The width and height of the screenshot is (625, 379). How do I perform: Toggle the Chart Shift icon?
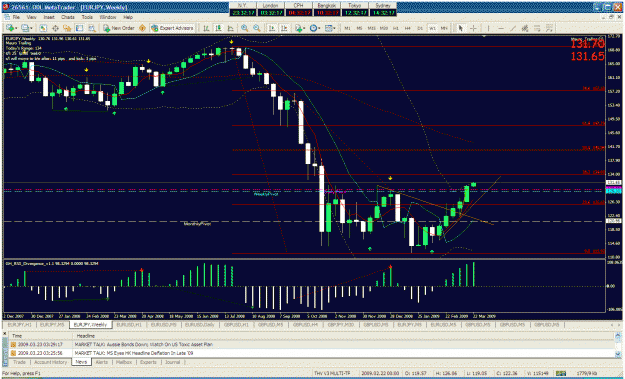(284, 28)
